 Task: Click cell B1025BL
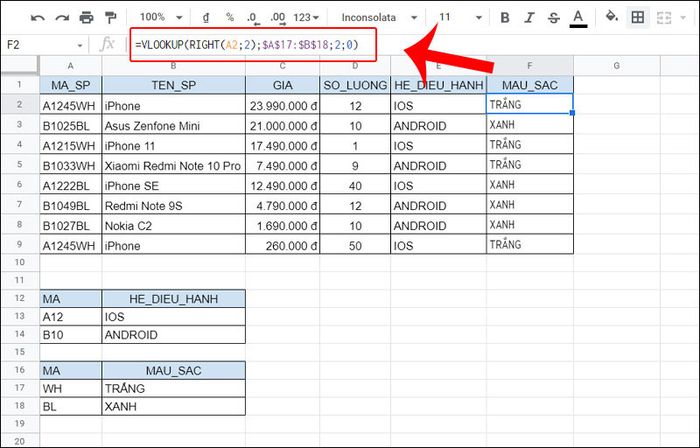point(71,125)
